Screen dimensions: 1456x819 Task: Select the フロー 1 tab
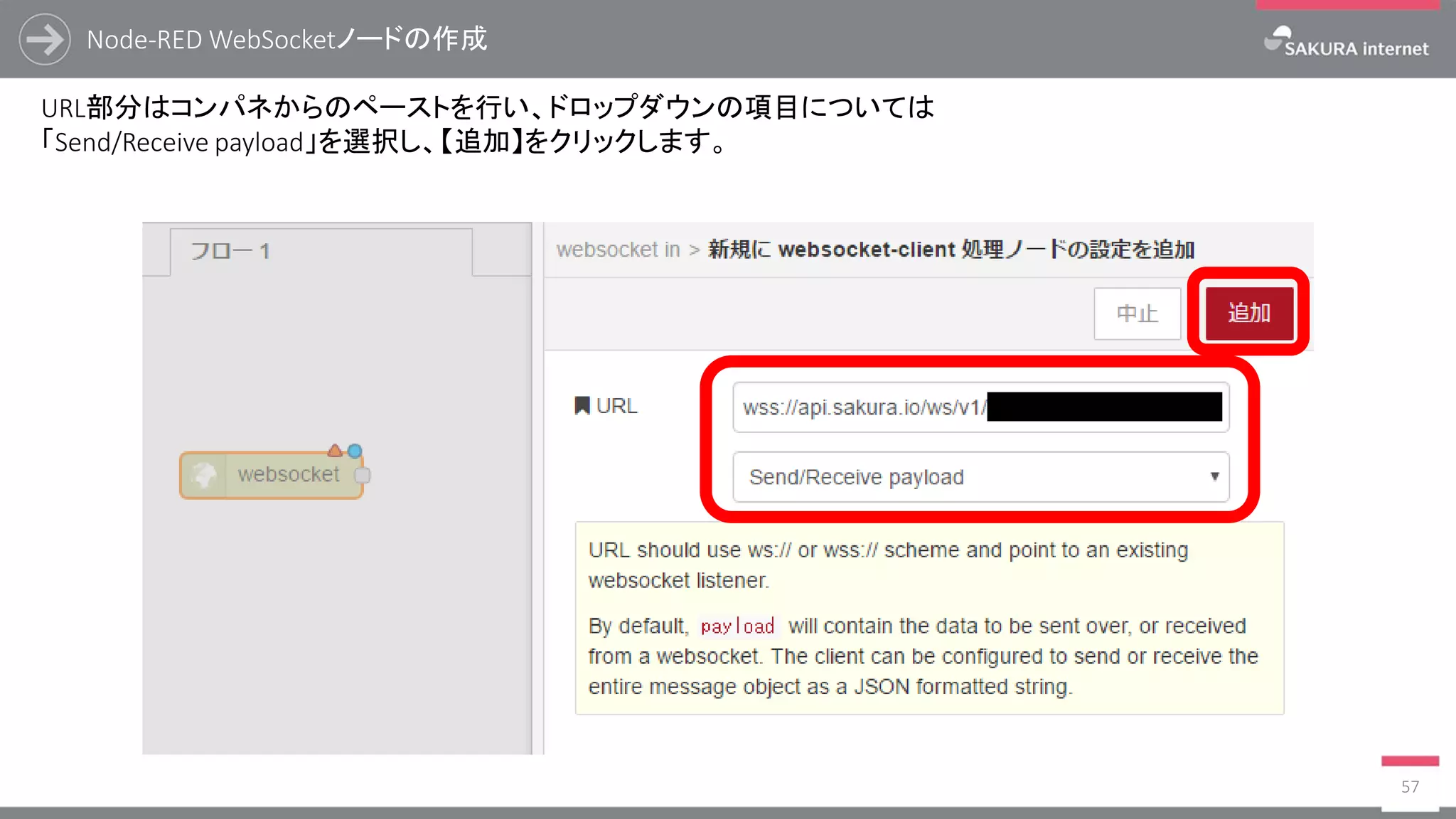coord(321,252)
